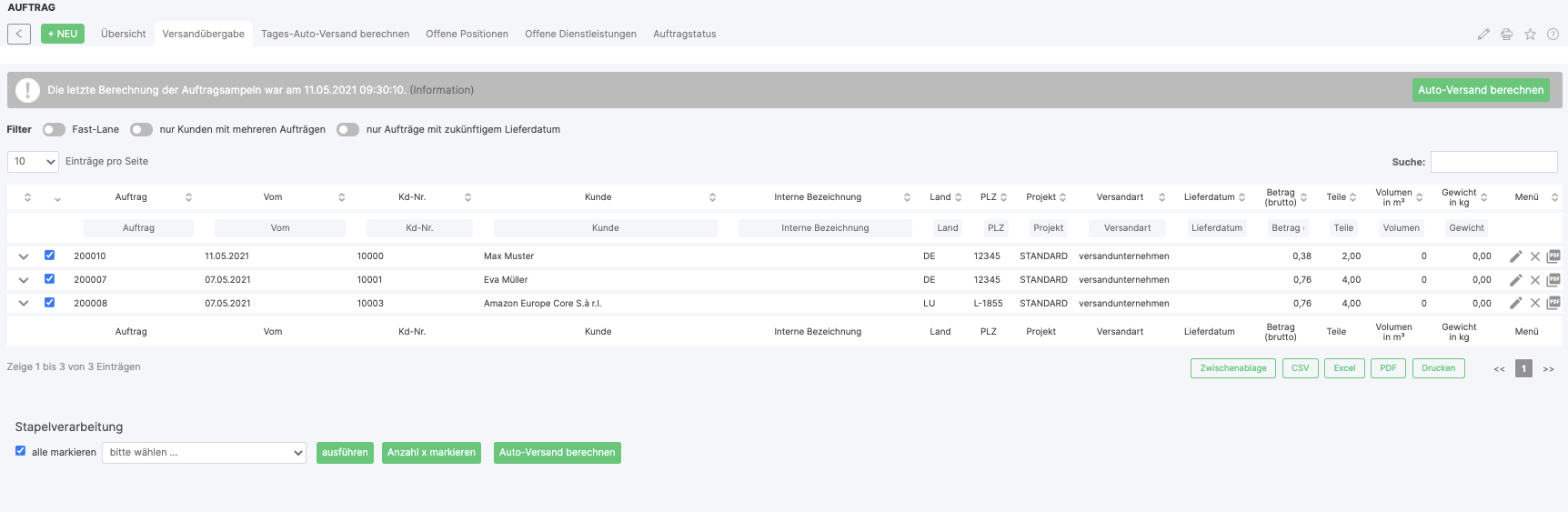Viewport: 1568px width, 512px height.
Task: Delete order 200008 via X icon
Action: [x=1535, y=303]
